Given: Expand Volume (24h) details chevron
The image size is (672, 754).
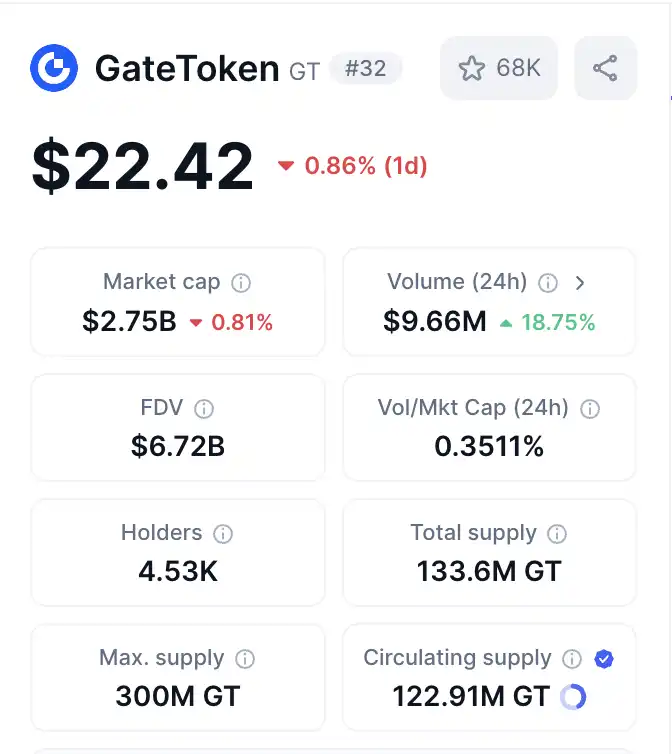Looking at the screenshot, I should click(580, 283).
